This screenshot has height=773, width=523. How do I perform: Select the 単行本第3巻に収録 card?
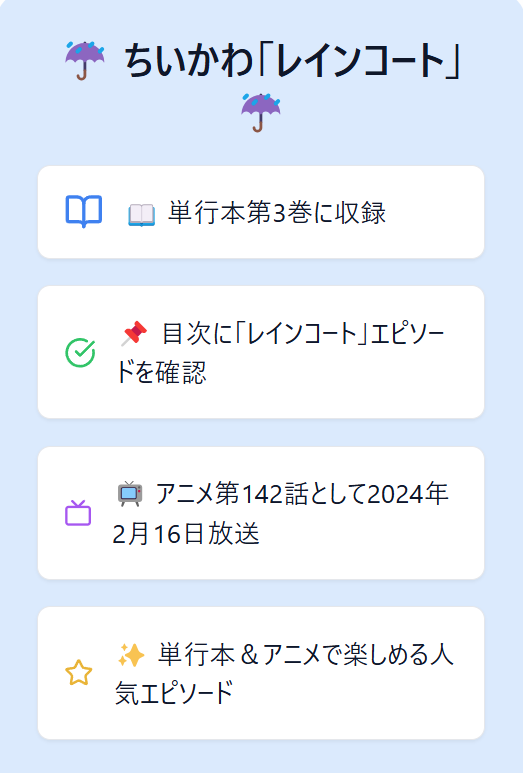tap(261, 212)
